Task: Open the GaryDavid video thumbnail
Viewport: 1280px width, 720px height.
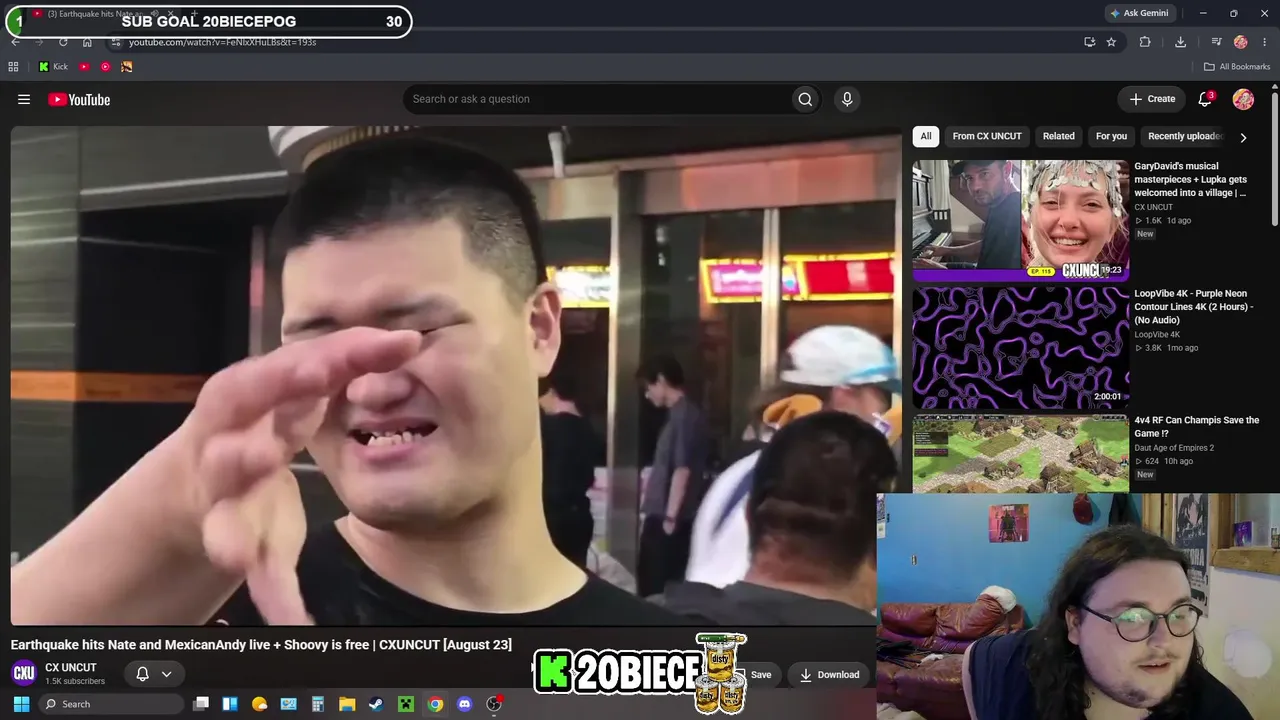Action: [x=1020, y=220]
